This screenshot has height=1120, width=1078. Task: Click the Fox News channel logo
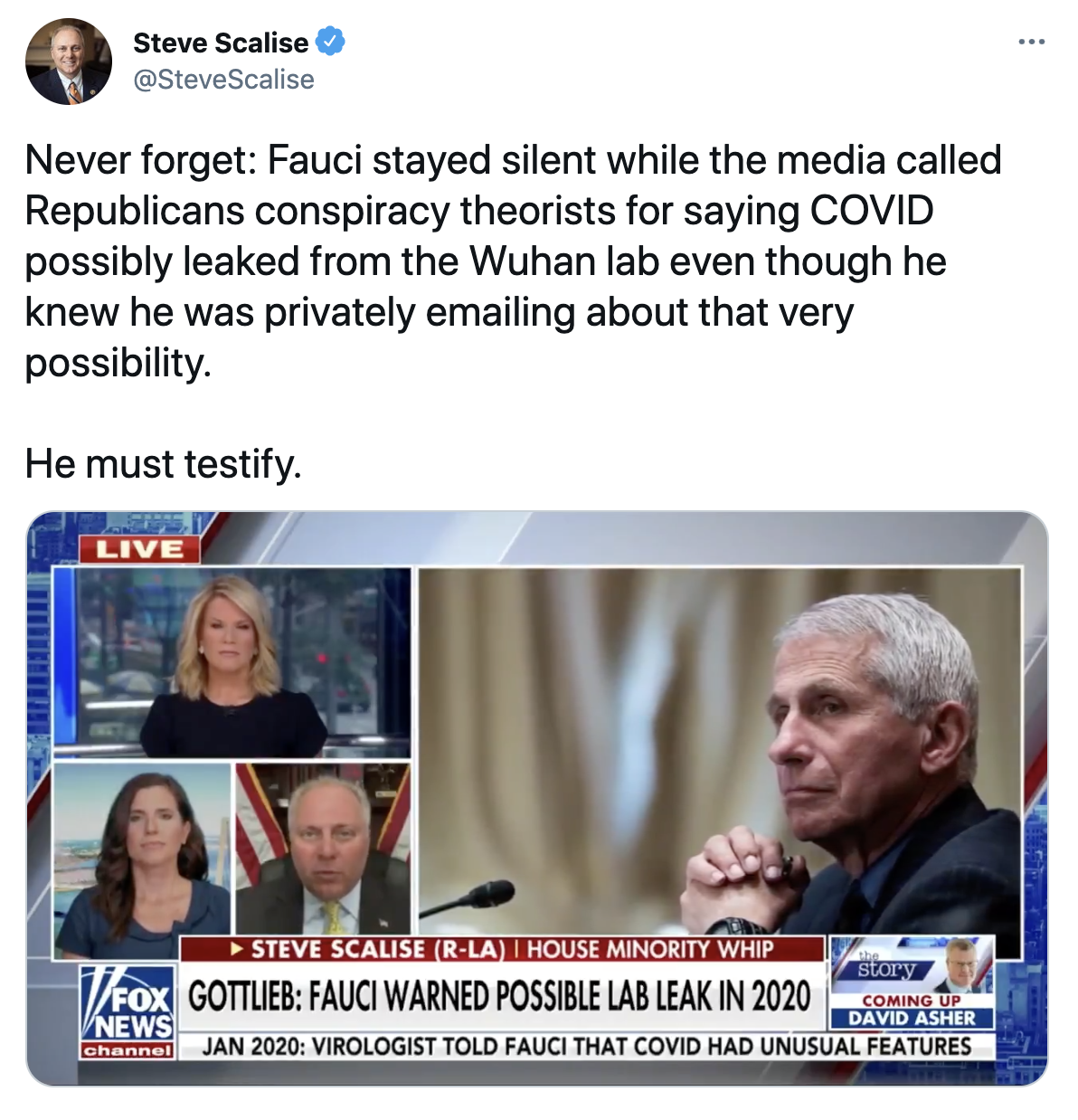coord(128,1011)
